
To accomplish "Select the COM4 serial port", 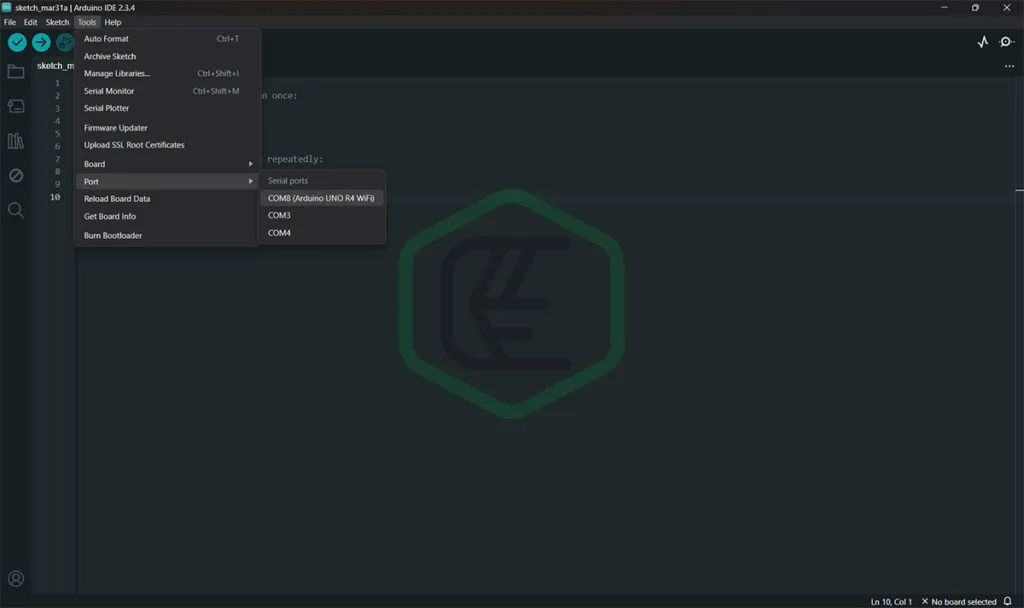I will [x=321, y=233].
